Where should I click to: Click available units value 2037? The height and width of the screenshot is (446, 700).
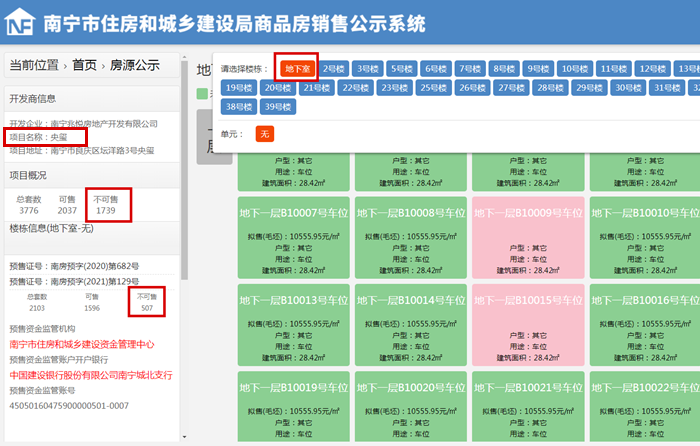67,210
